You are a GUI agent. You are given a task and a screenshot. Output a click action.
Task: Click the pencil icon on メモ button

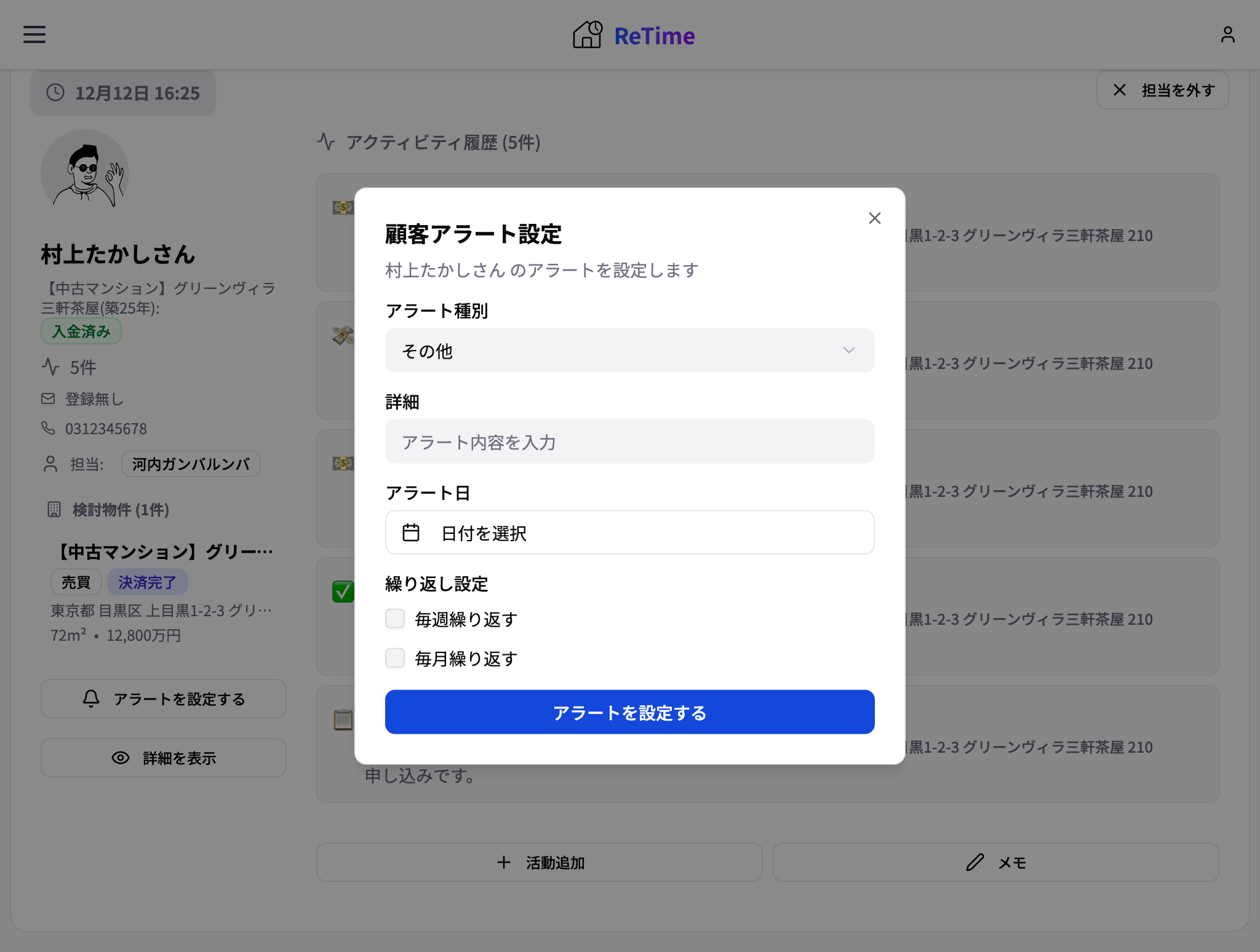(x=975, y=862)
